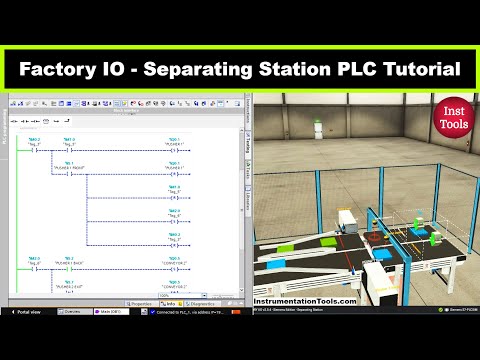This screenshot has width=480, height=360.
Task: Click the vertical scrollbar down arrow
Action: [242, 290]
